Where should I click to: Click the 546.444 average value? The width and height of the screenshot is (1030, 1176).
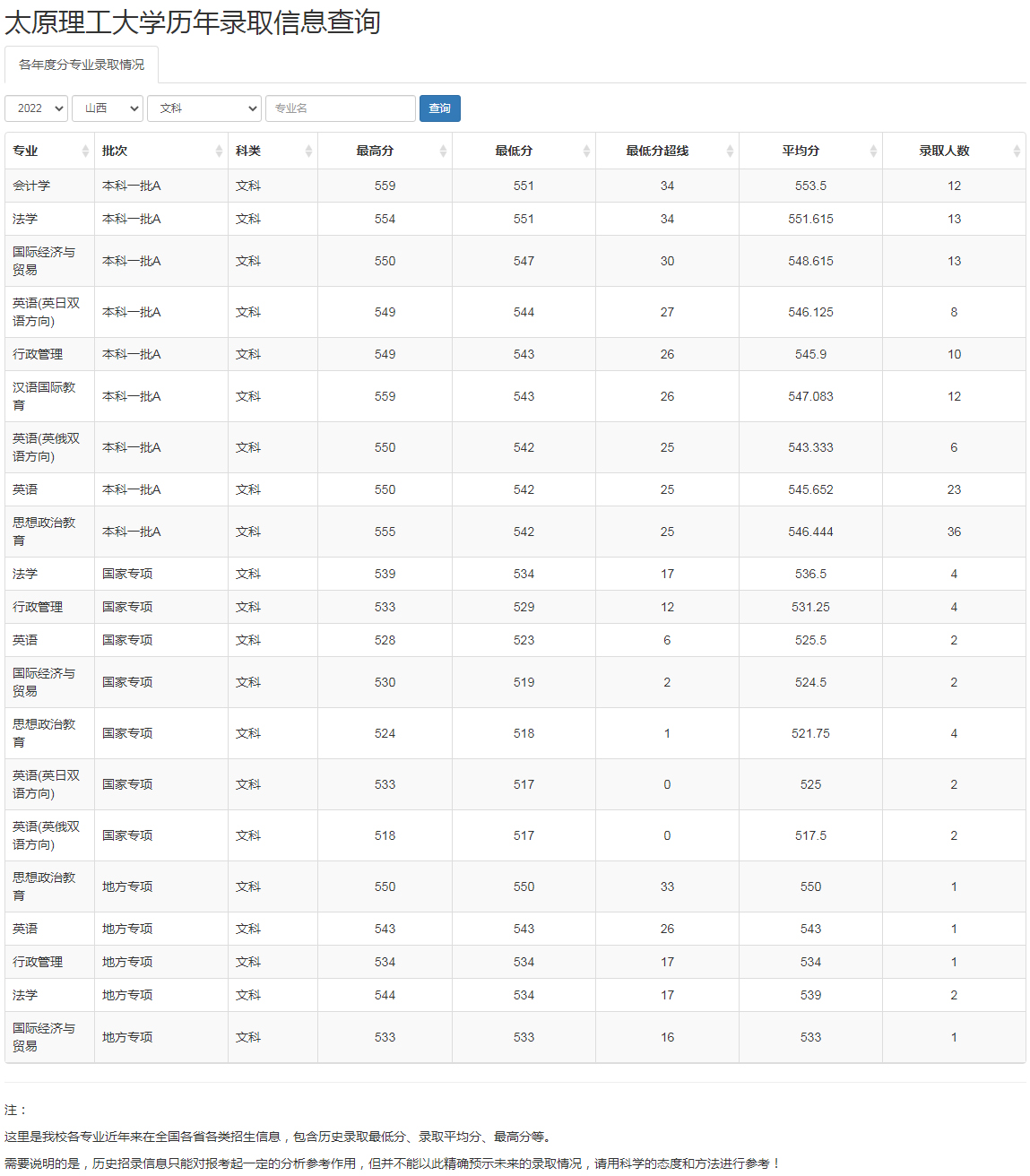click(x=810, y=532)
